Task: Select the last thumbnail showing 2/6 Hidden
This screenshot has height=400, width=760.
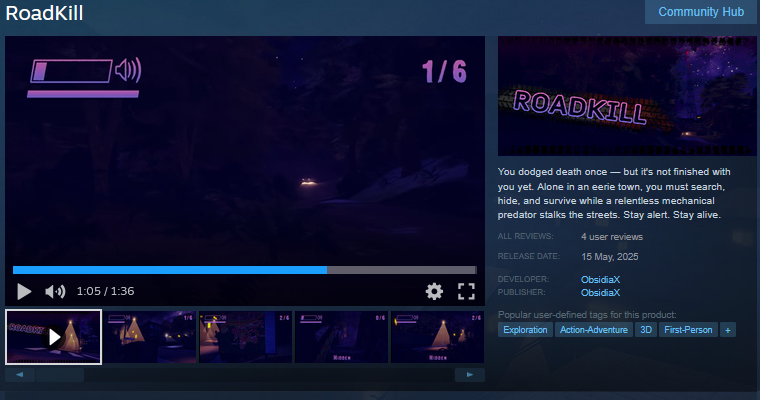Action: coord(438,337)
